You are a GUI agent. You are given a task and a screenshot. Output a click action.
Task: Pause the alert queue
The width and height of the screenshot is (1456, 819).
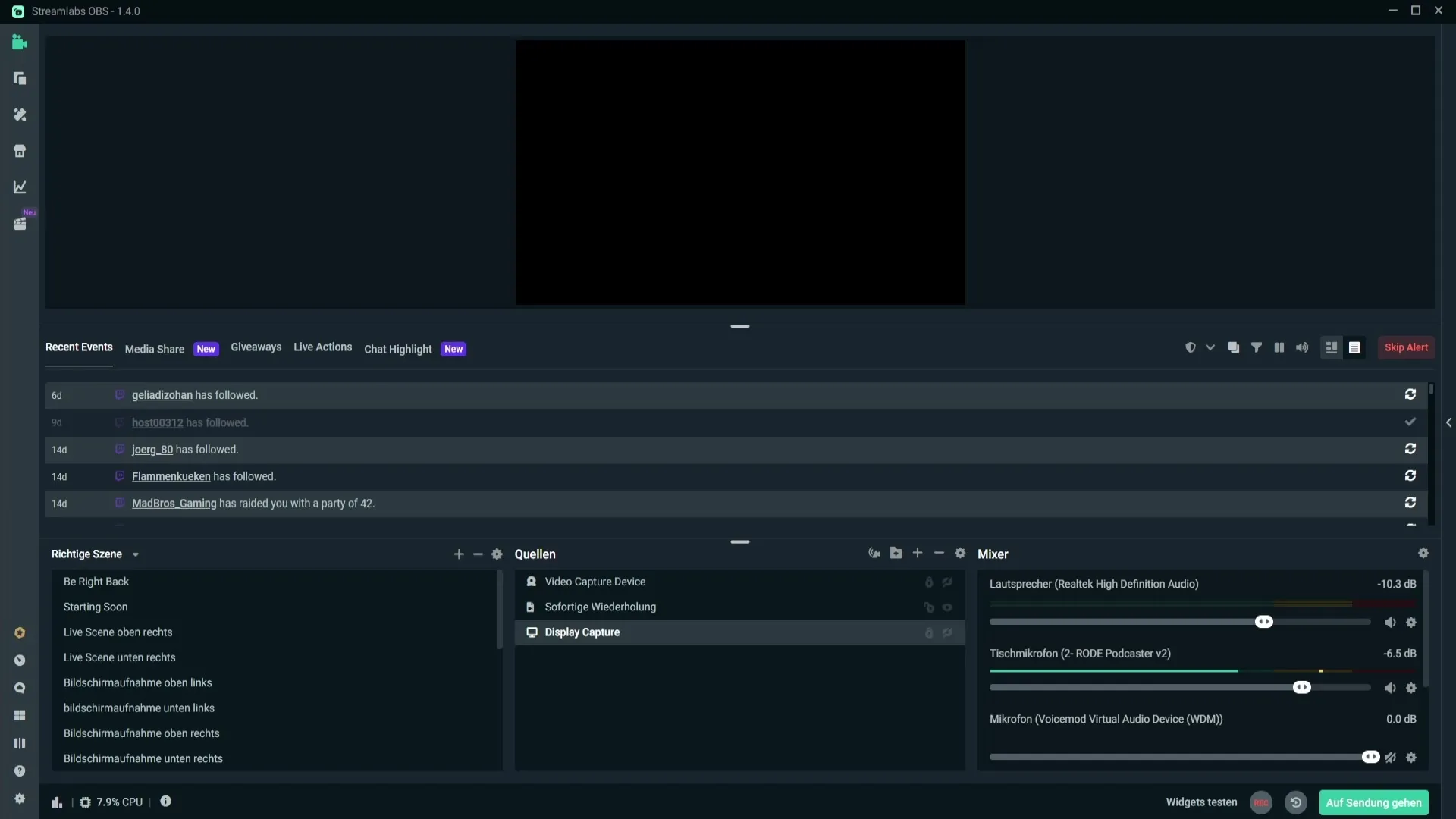coord(1279,347)
